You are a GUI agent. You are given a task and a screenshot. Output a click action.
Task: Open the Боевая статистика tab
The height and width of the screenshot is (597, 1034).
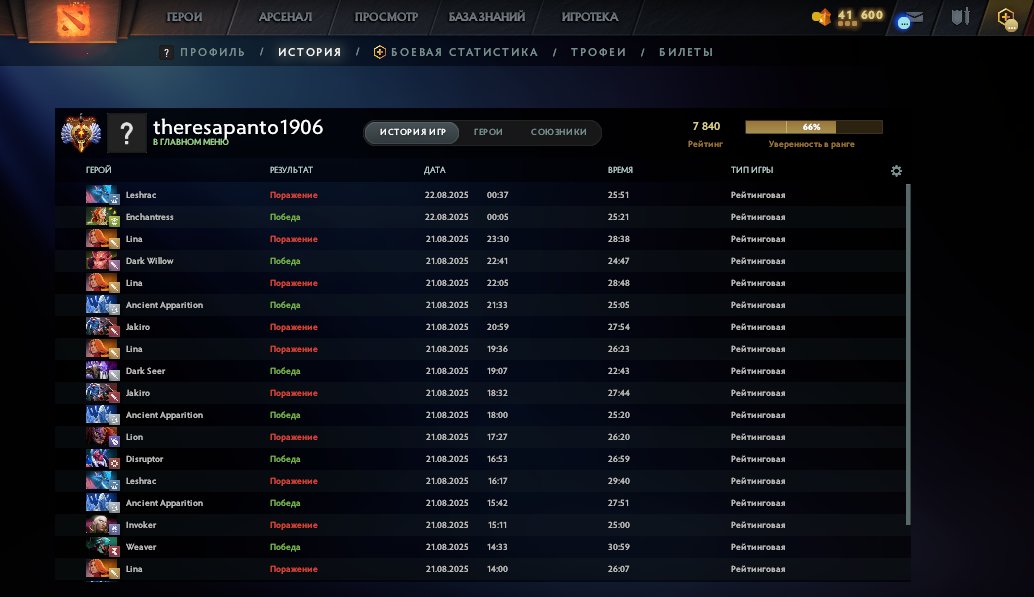[x=464, y=52]
